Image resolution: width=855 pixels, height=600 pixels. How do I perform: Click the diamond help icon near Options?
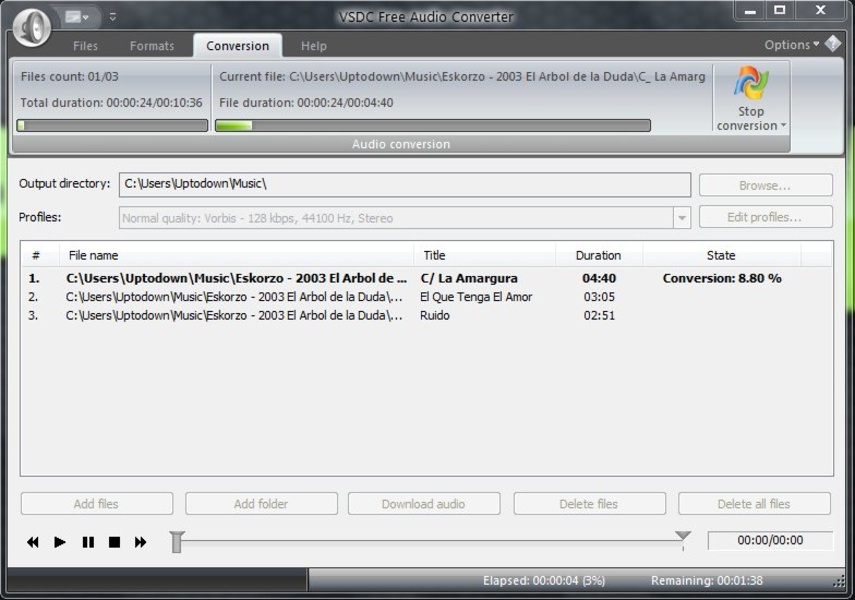click(833, 44)
